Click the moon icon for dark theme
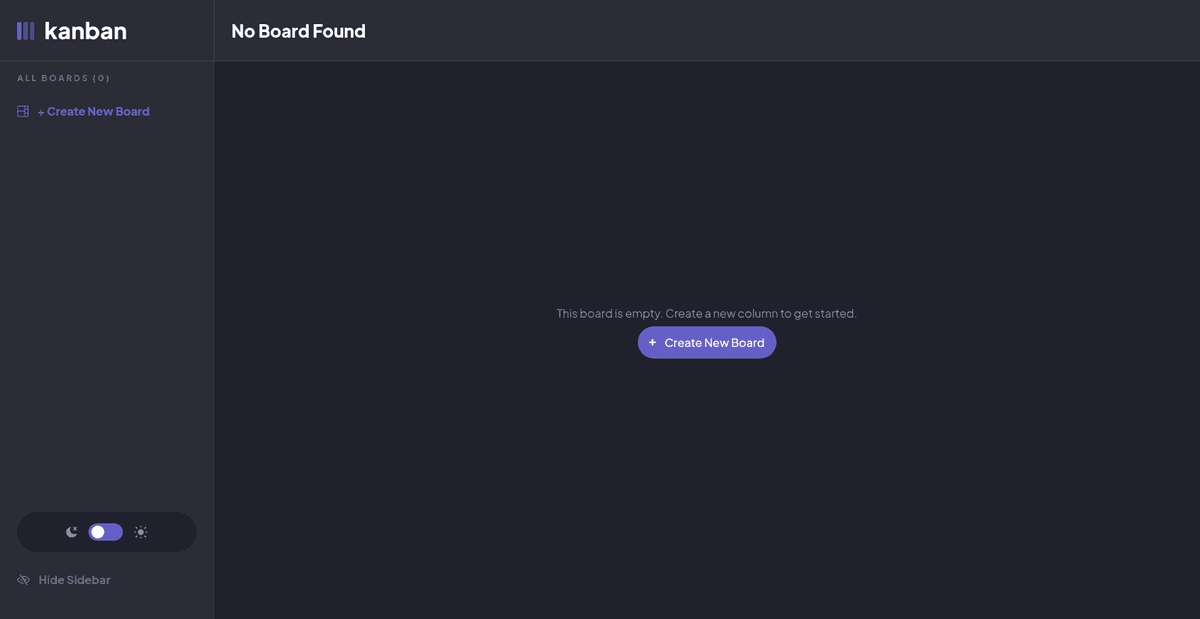This screenshot has height=619, width=1200. coord(72,532)
